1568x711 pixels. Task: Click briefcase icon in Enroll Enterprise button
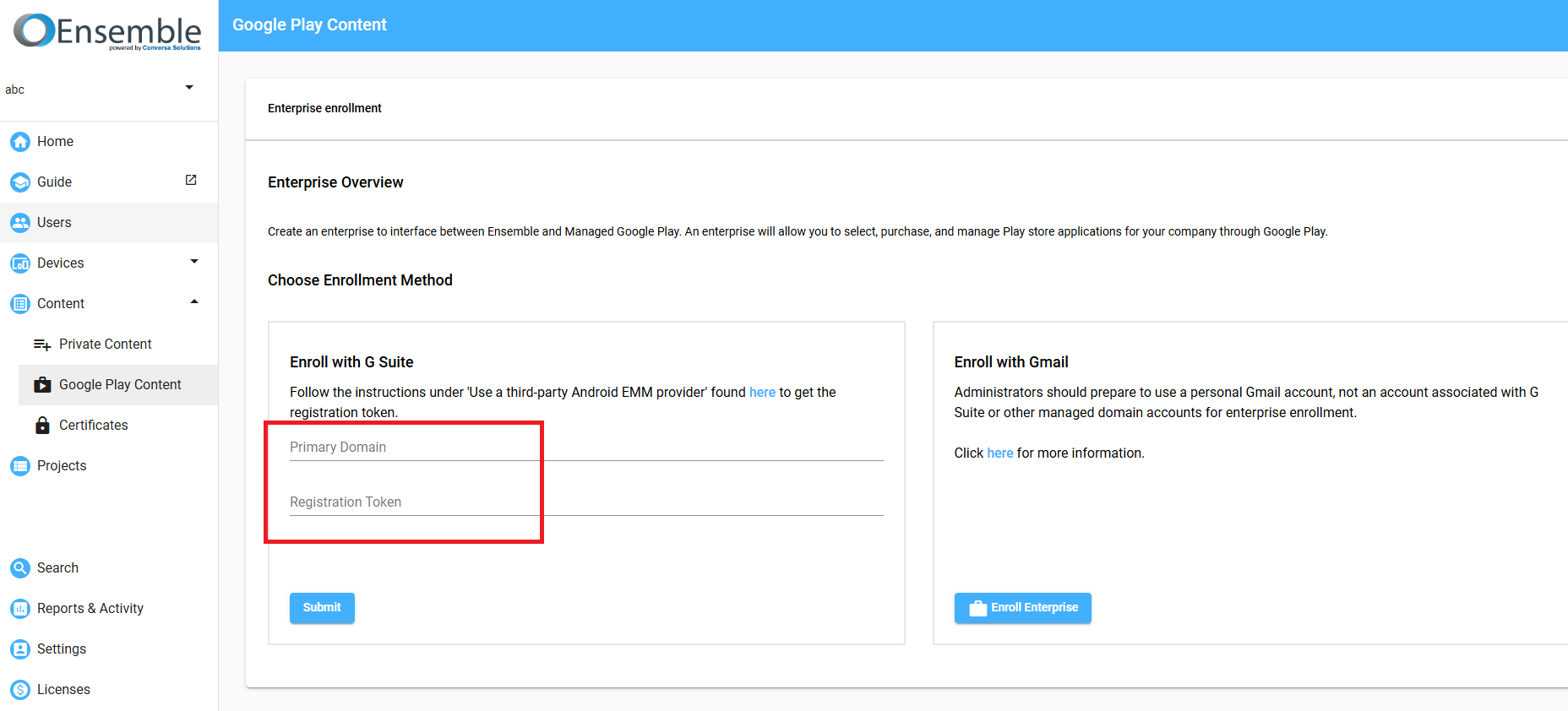pos(978,608)
